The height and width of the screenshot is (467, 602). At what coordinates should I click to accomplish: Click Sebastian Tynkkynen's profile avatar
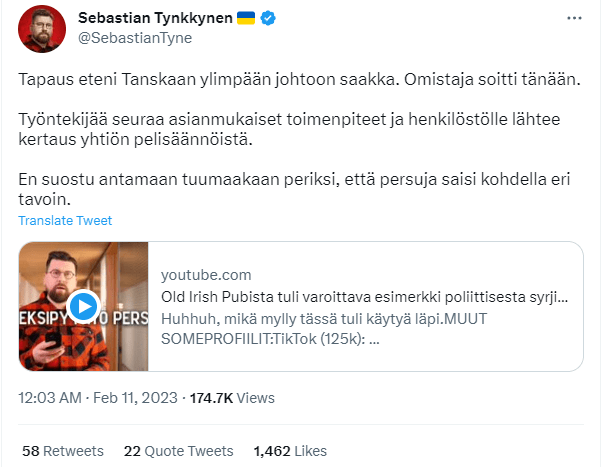pos(43,30)
